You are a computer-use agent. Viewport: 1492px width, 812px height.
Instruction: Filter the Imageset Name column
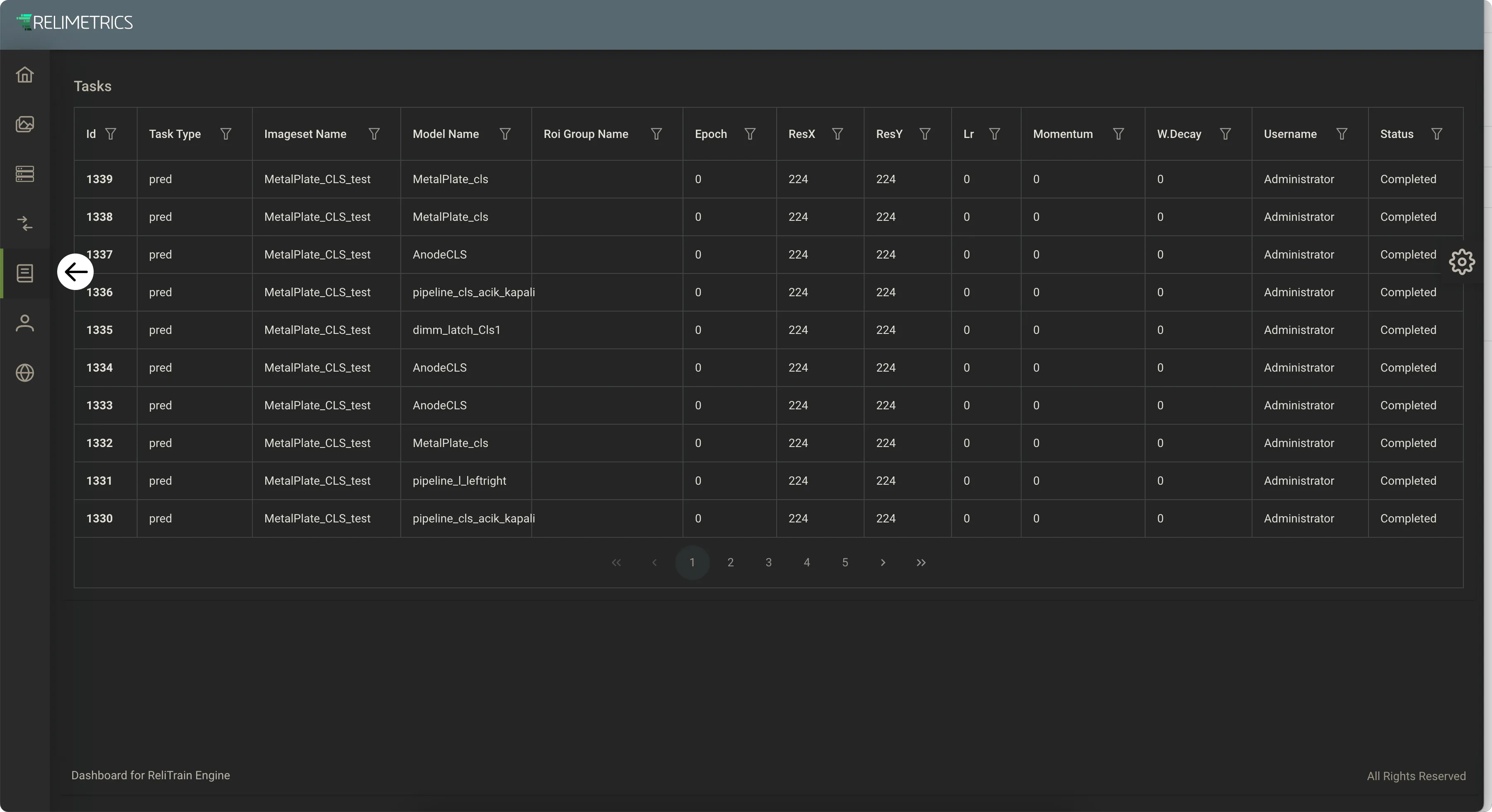tap(374, 134)
